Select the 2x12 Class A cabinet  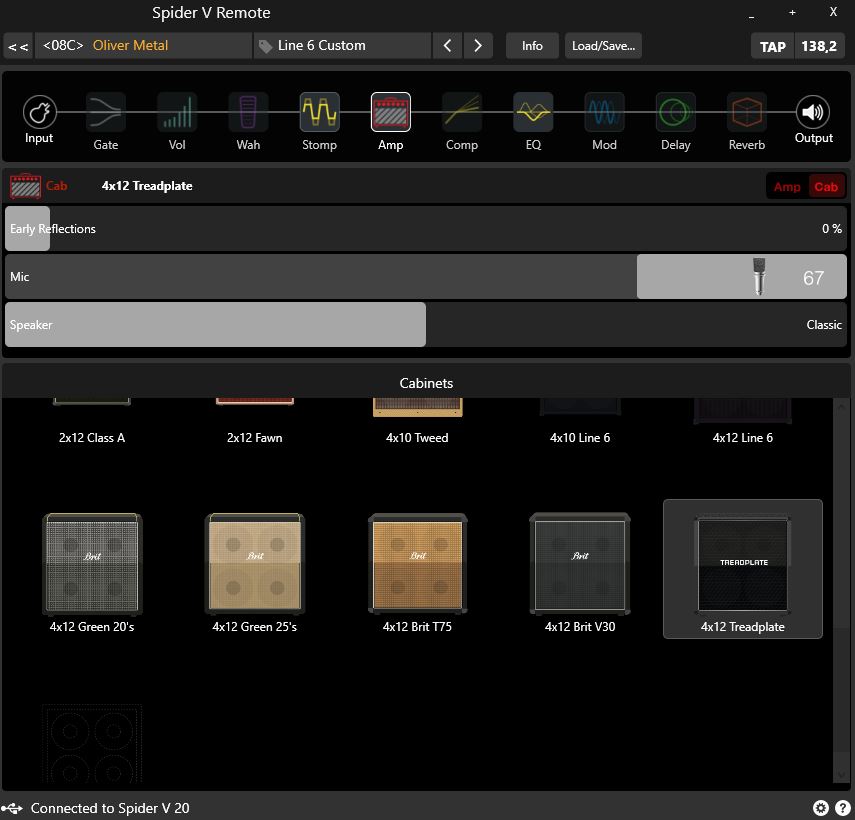(92, 425)
